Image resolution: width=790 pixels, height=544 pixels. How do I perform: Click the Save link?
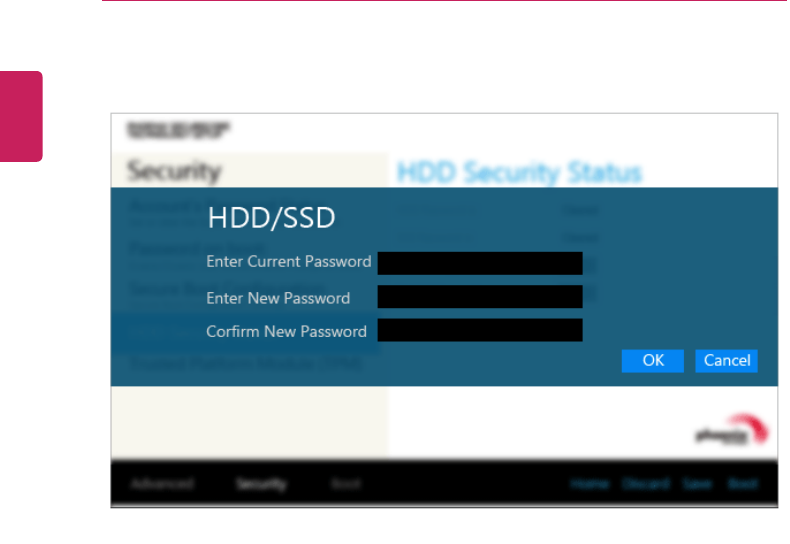point(697,484)
